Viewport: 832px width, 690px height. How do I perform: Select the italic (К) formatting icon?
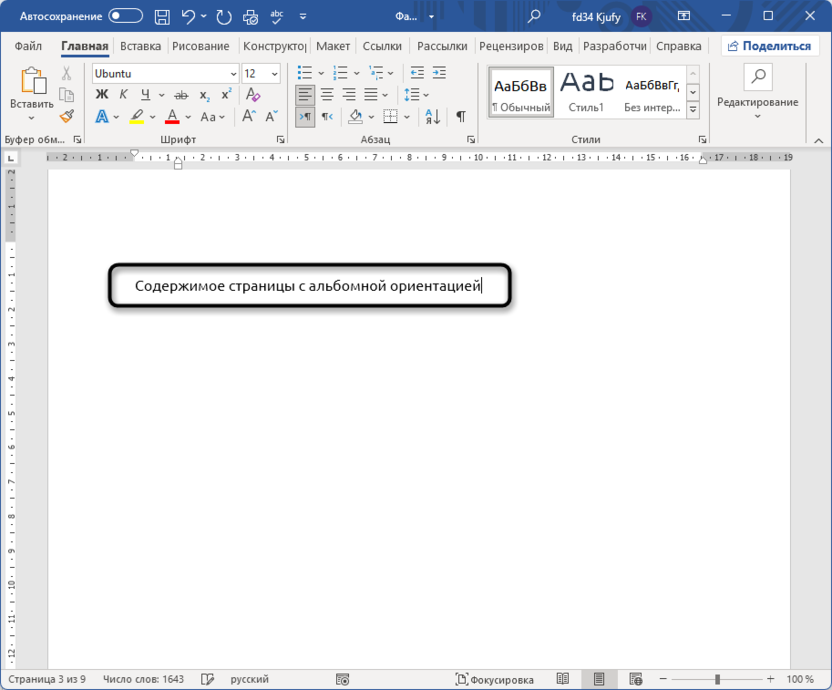pyautogui.click(x=124, y=93)
